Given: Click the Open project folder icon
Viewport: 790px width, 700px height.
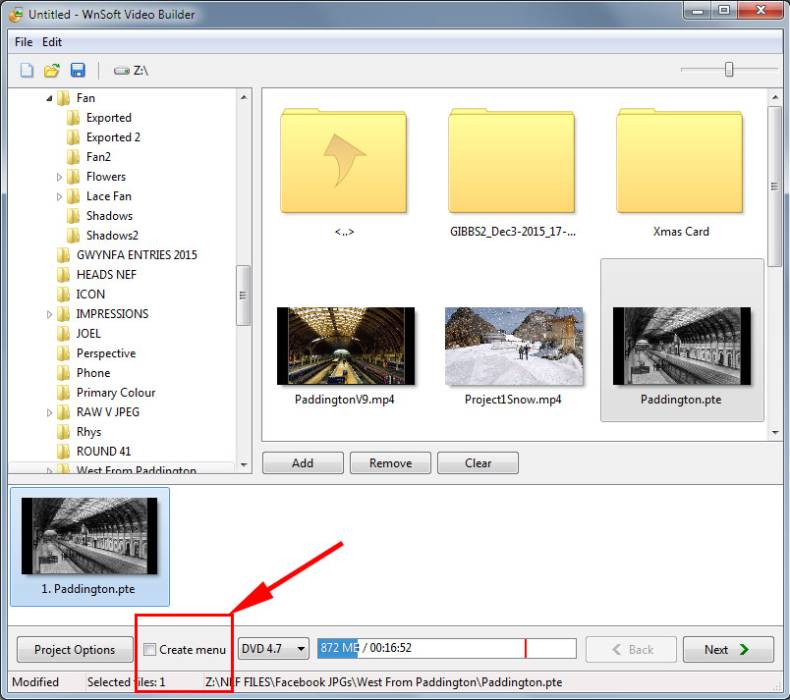Looking at the screenshot, I should (52, 70).
